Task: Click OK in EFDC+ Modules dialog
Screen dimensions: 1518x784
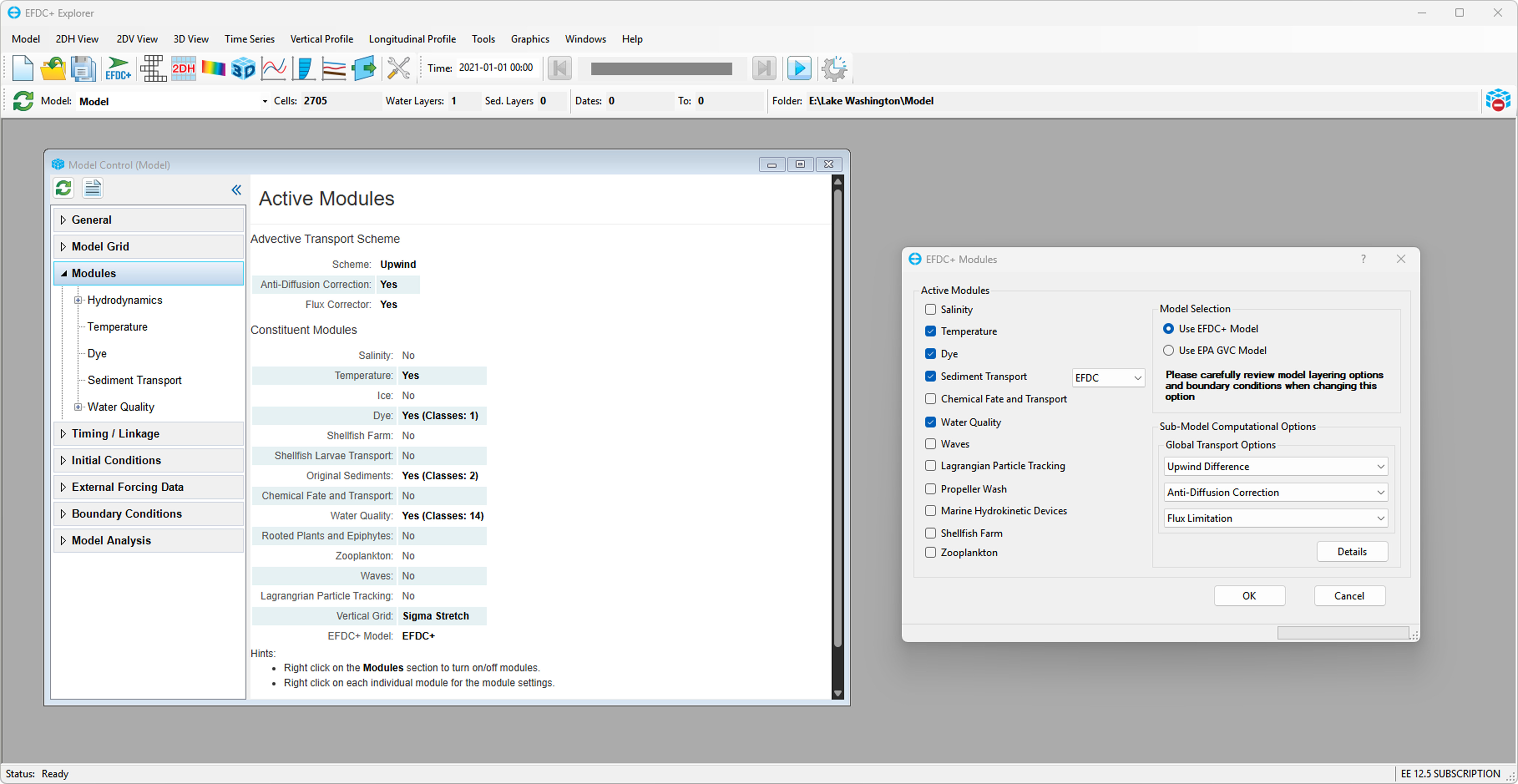Action: point(1249,595)
